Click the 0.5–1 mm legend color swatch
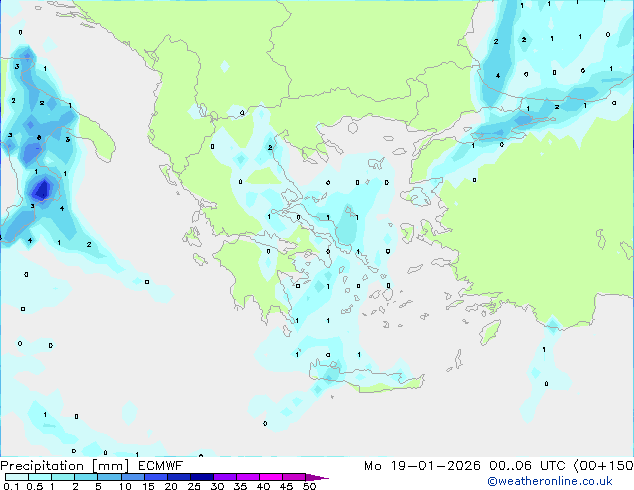The height and width of the screenshot is (490, 634). coord(40,477)
